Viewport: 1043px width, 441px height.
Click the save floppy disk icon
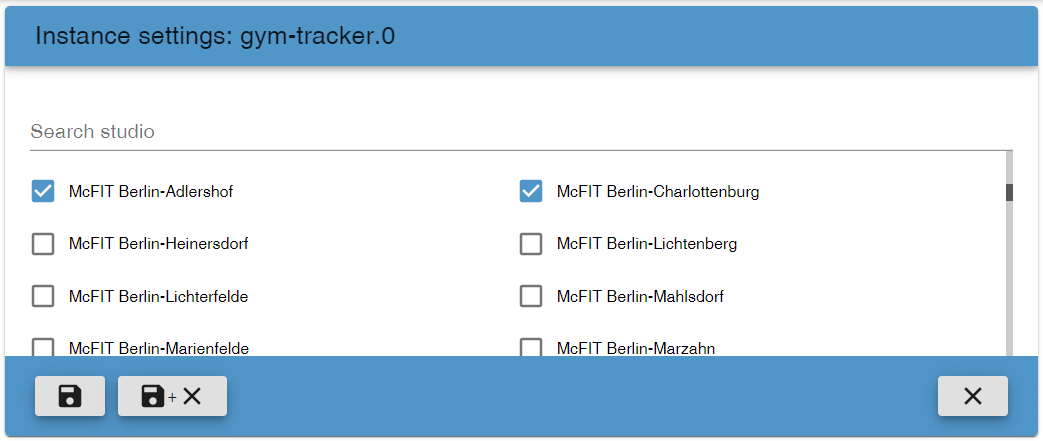(70, 396)
